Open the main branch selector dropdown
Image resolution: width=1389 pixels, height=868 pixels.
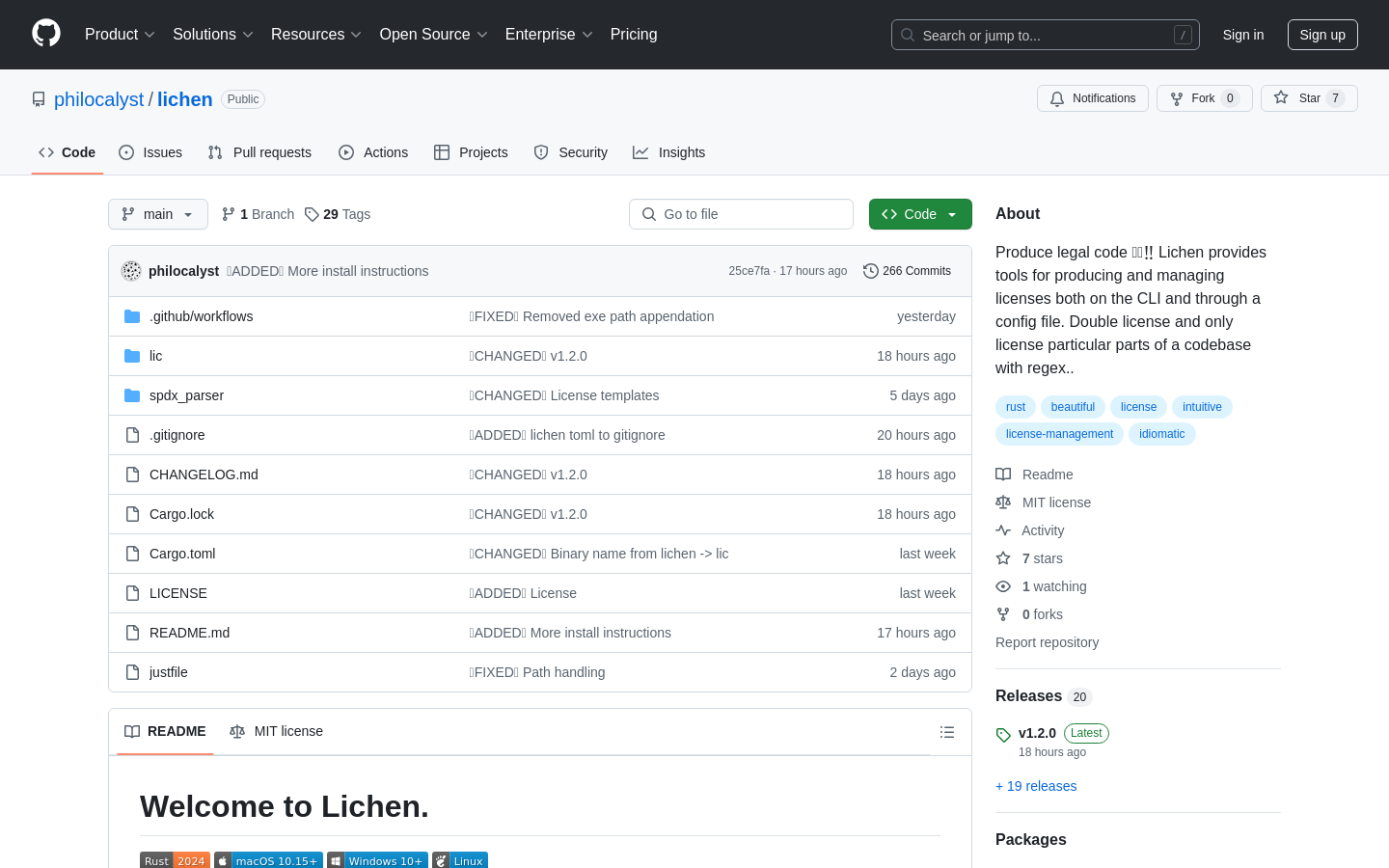tap(158, 214)
